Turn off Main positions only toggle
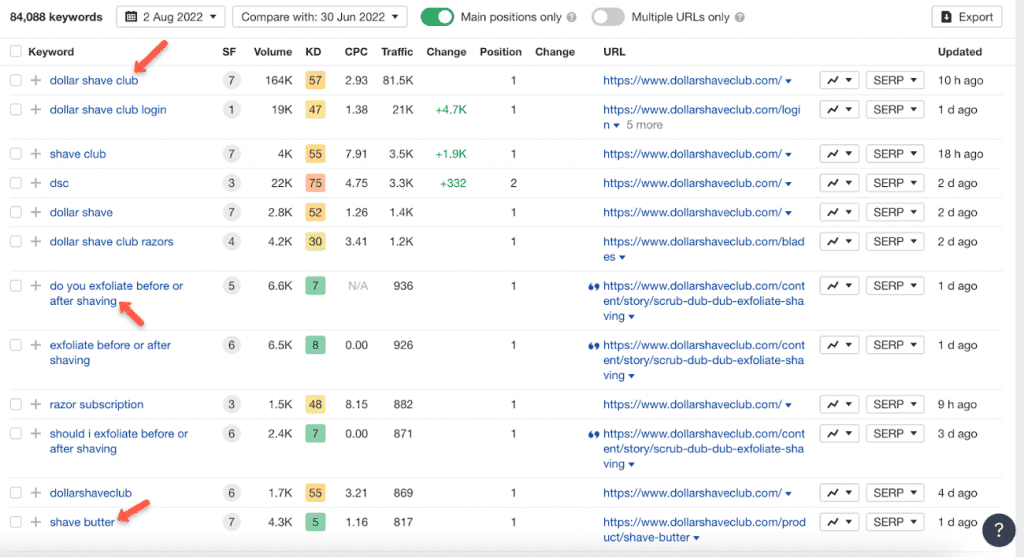Image resolution: width=1024 pixels, height=558 pixels. 437,17
